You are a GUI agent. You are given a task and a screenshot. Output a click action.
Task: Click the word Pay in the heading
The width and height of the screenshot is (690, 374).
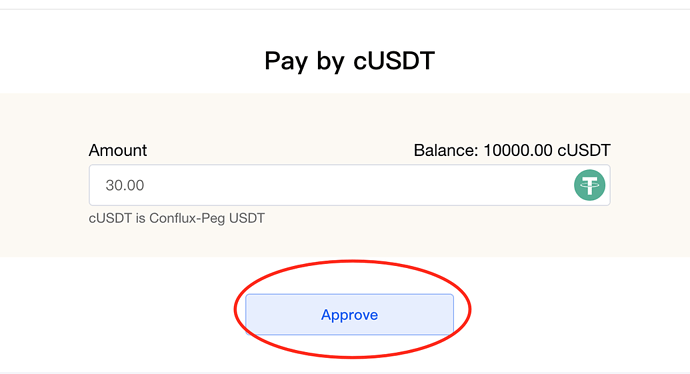[x=286, y=62]
